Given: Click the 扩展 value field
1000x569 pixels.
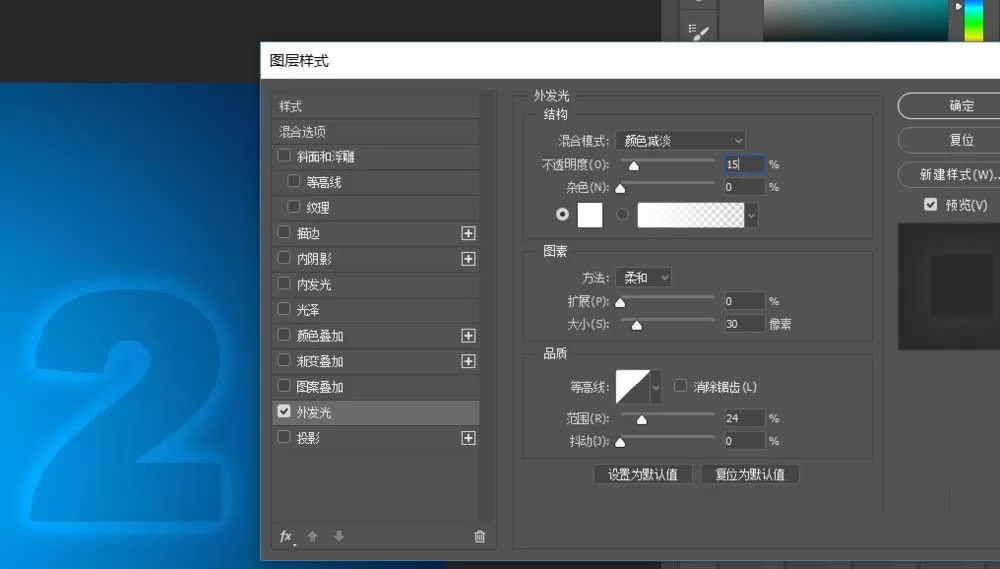Looking at the screenshot, I should coord(744,301).
